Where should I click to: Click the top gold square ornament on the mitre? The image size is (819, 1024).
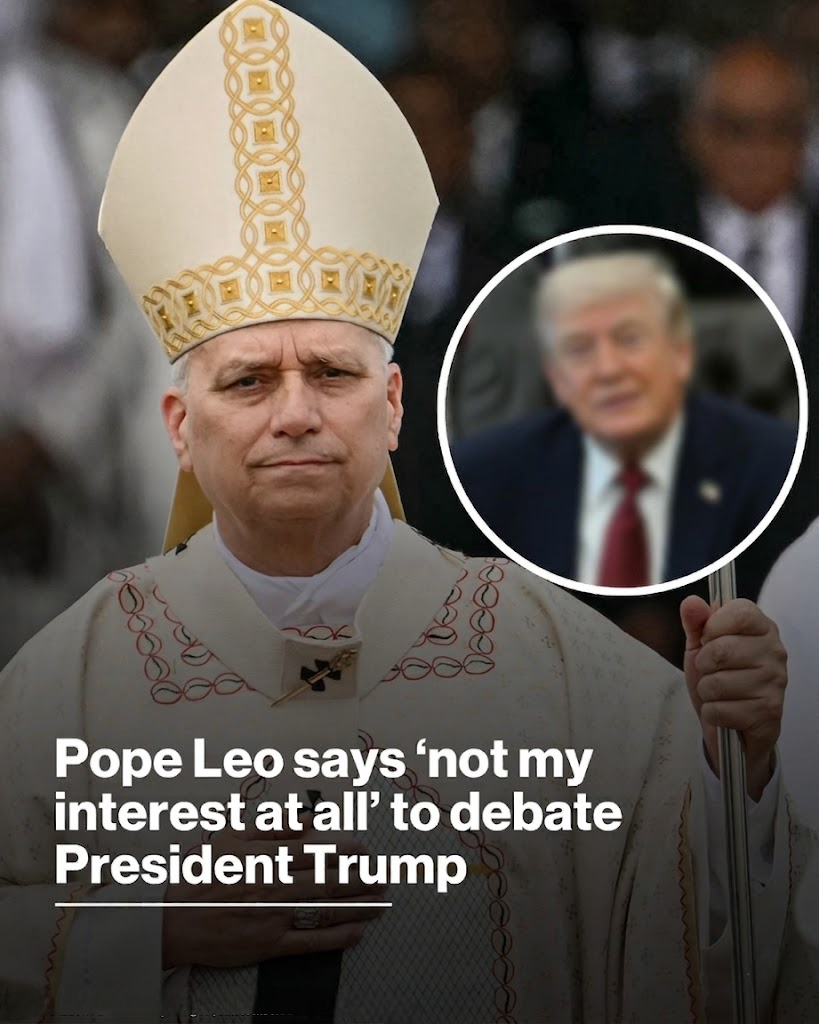pyautogui.click(x=253, y=29)
